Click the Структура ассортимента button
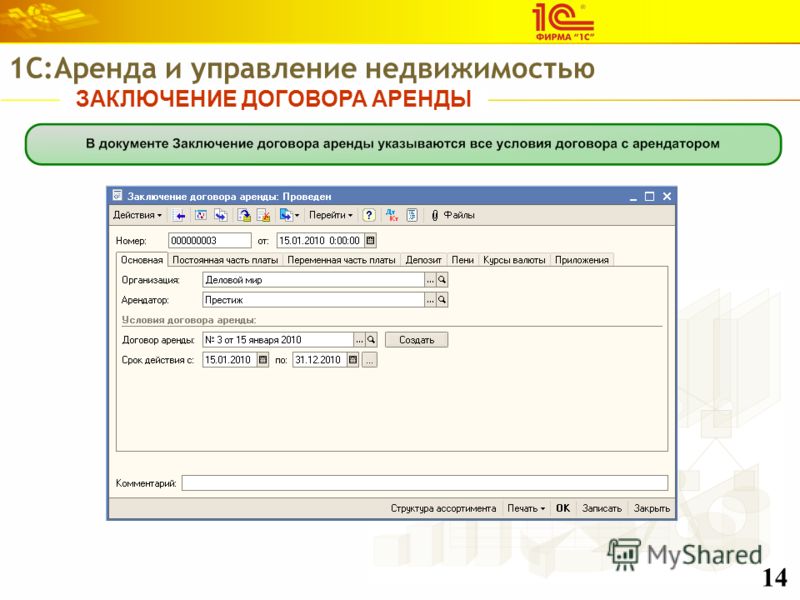 [x=443, y=508]
